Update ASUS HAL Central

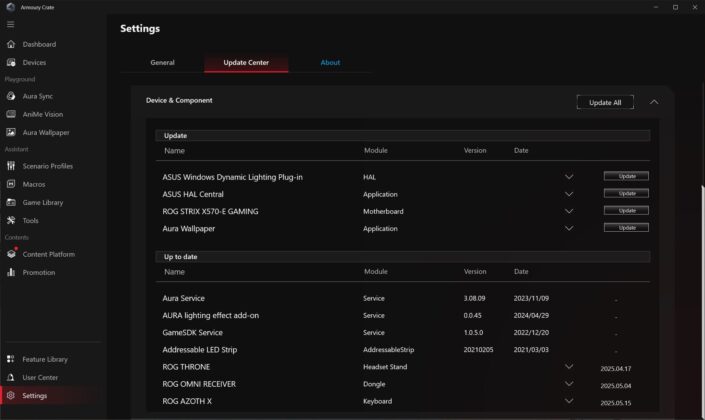(626, 193)
